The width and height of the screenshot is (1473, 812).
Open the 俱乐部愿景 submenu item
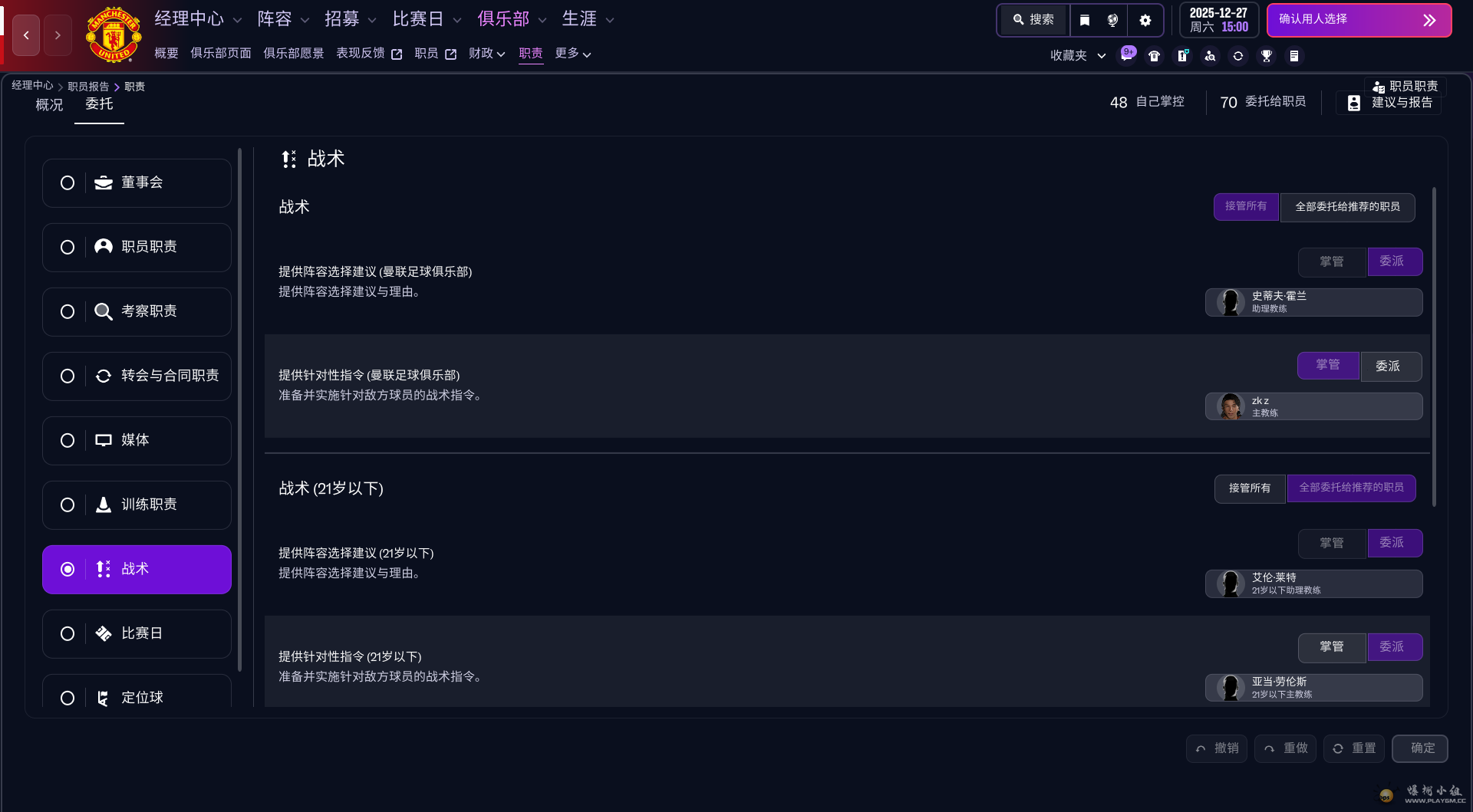[293, 54]
